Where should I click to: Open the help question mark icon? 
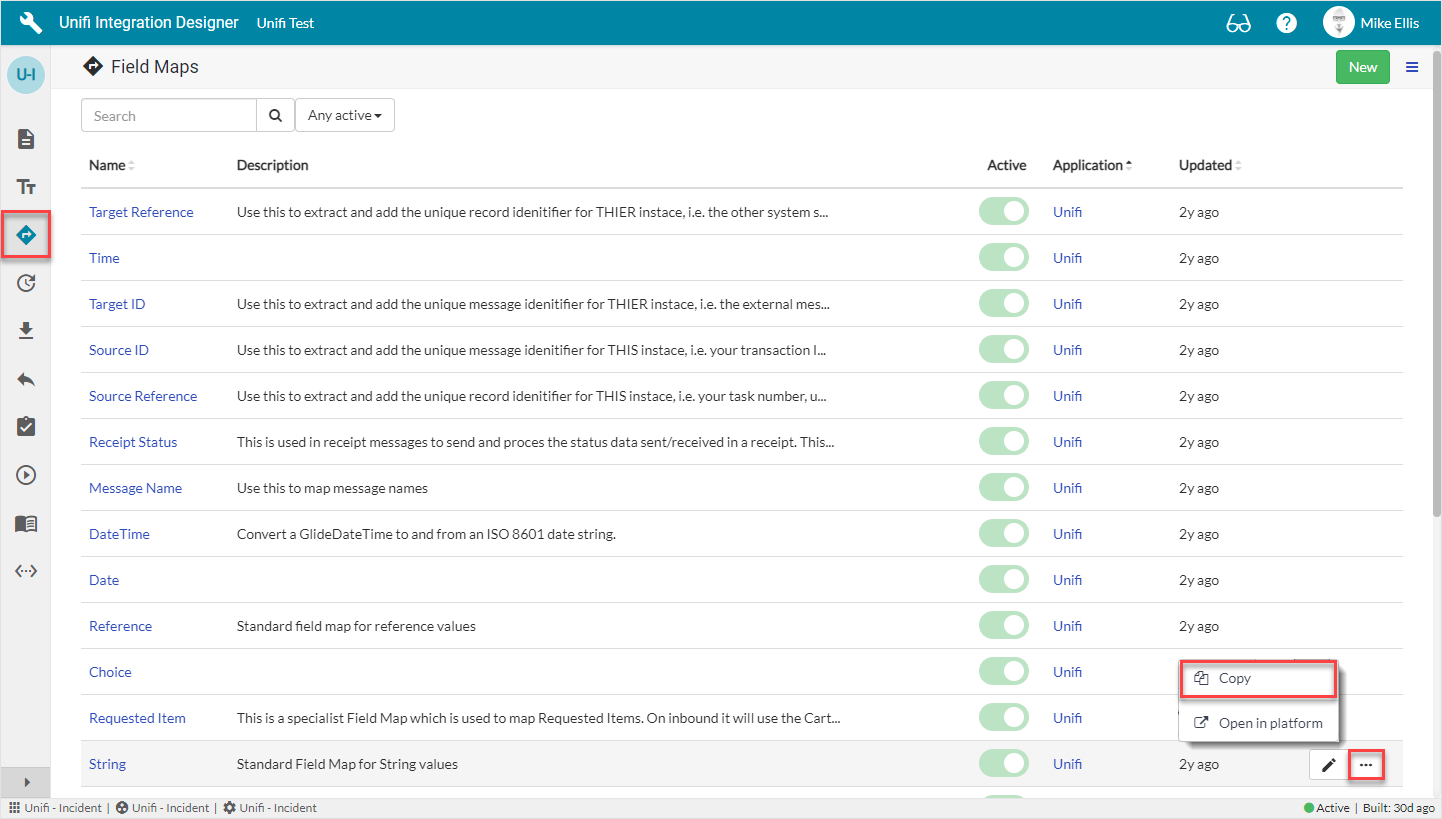click(x=1287, y=23)
